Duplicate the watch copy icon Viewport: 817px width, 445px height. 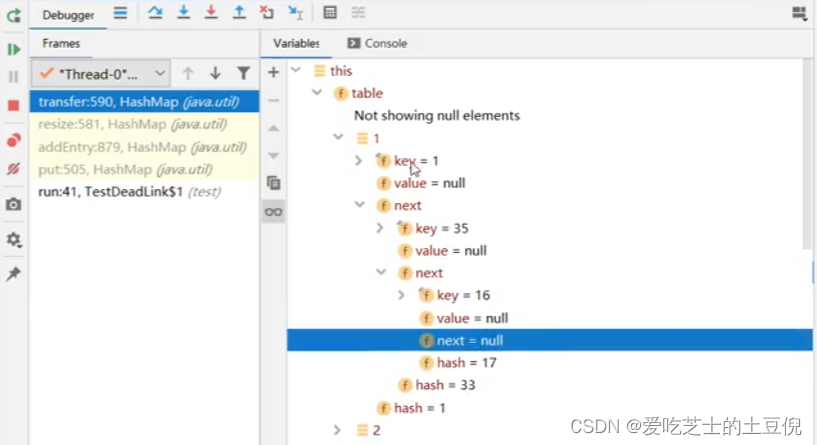[274, 183]
